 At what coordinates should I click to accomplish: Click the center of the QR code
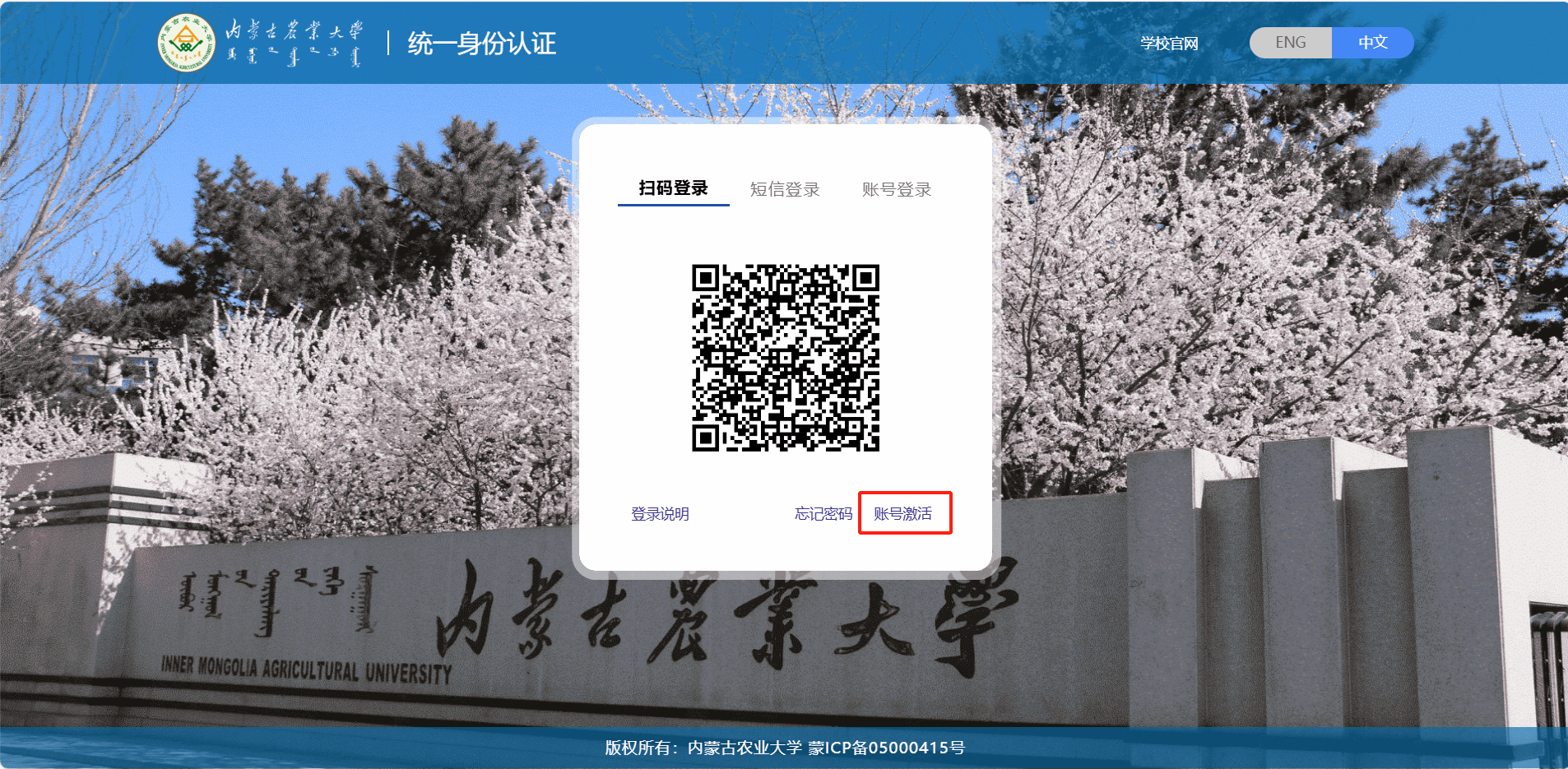tap(786, 358)
